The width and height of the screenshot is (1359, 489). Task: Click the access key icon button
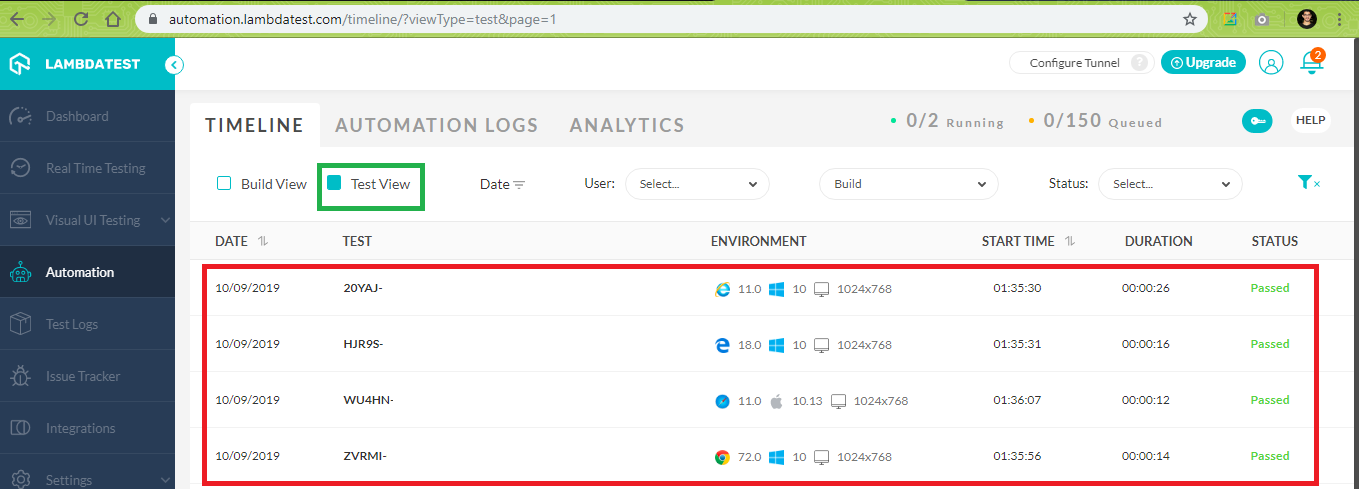click(1256, 121)
